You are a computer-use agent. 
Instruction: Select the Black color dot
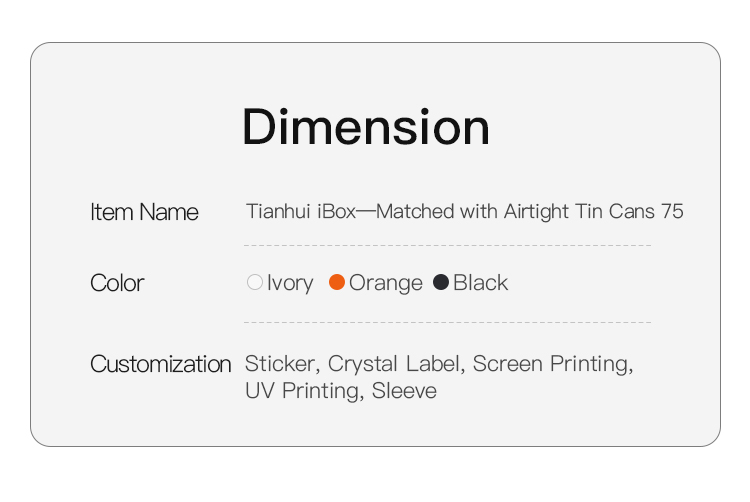[441, 282]
